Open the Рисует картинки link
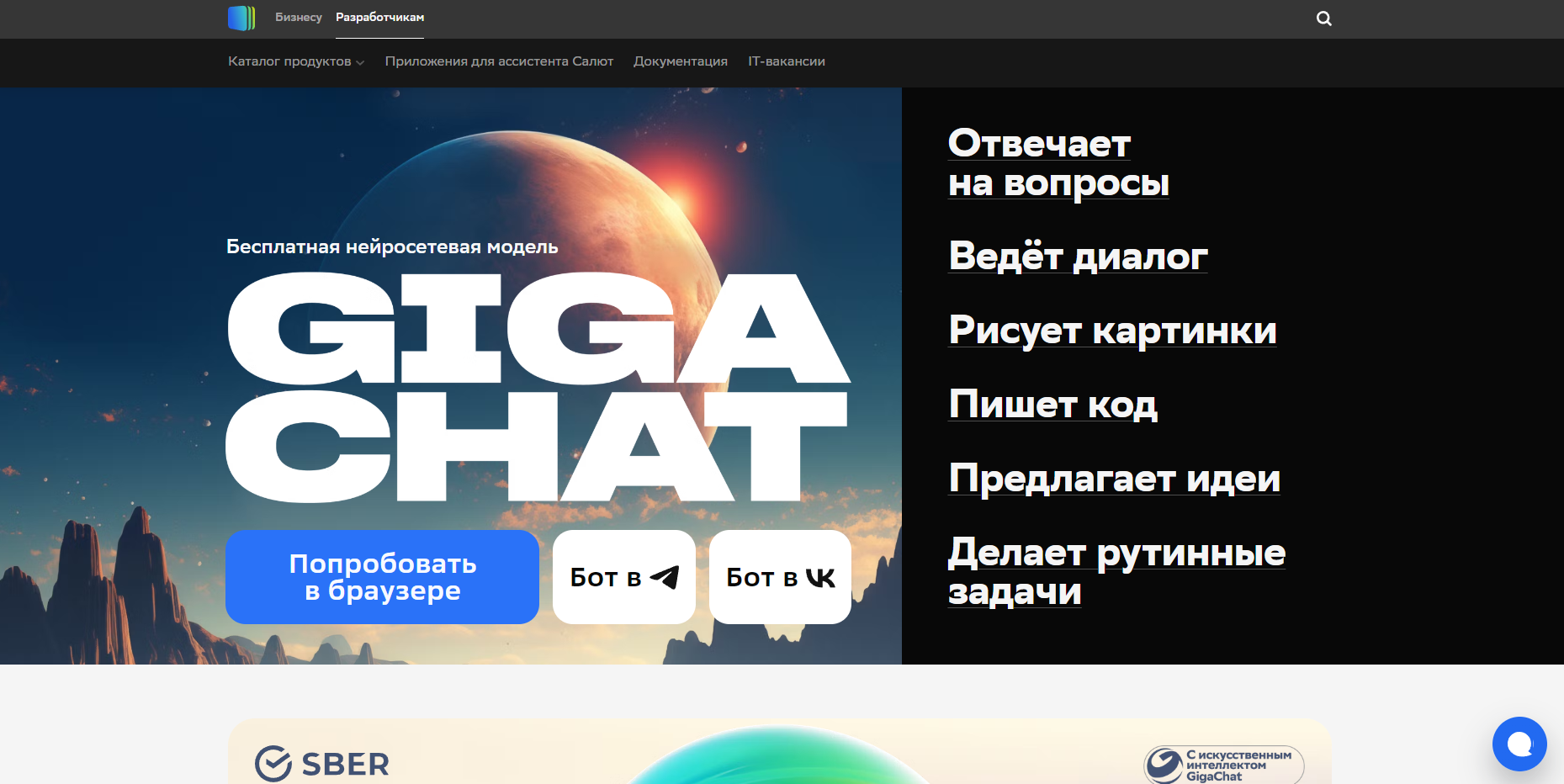This screenshot has height=784, width=1564. point(1112,330)
